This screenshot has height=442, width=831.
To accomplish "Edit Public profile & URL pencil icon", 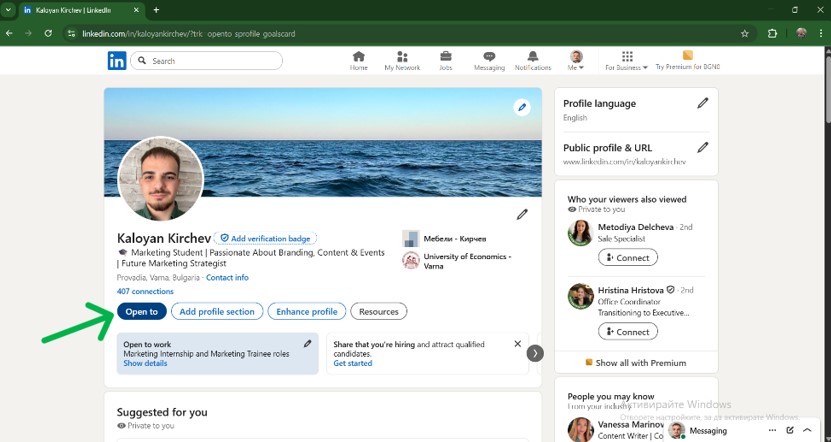I will (702, 147).
